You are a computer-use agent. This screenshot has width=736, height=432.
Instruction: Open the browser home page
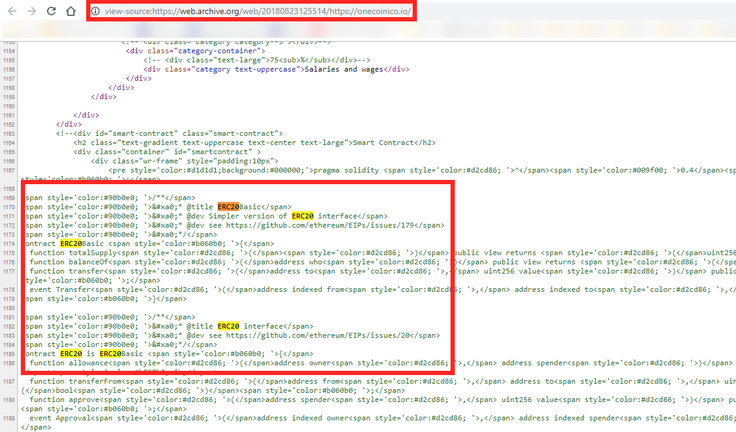pos(70,11)
